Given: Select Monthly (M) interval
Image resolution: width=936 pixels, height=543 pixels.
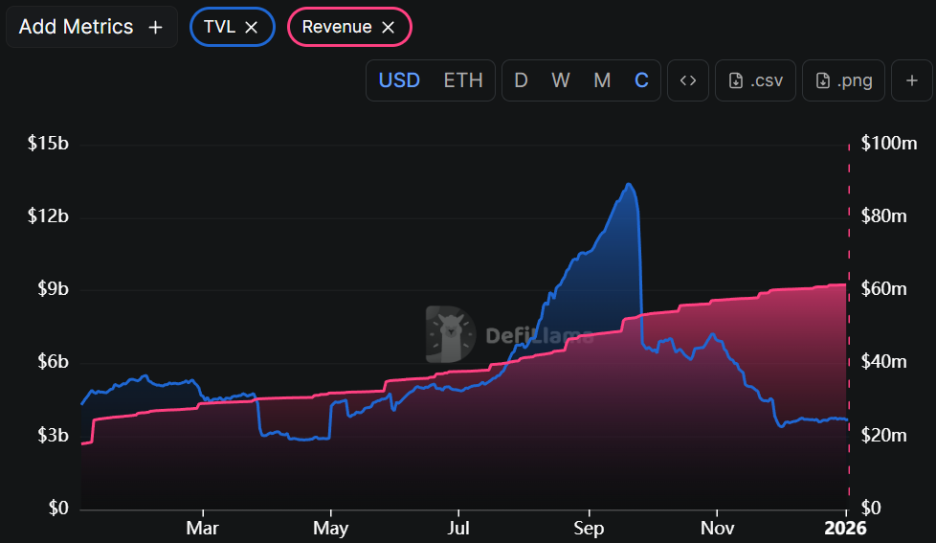Looking at the screenshot, I should [x=602, y=81].
